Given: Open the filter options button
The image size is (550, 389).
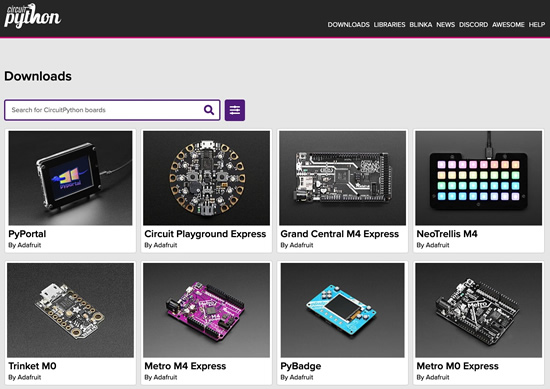Looking at the screenshot, I should pyautogui.click(x=235, y=110).
